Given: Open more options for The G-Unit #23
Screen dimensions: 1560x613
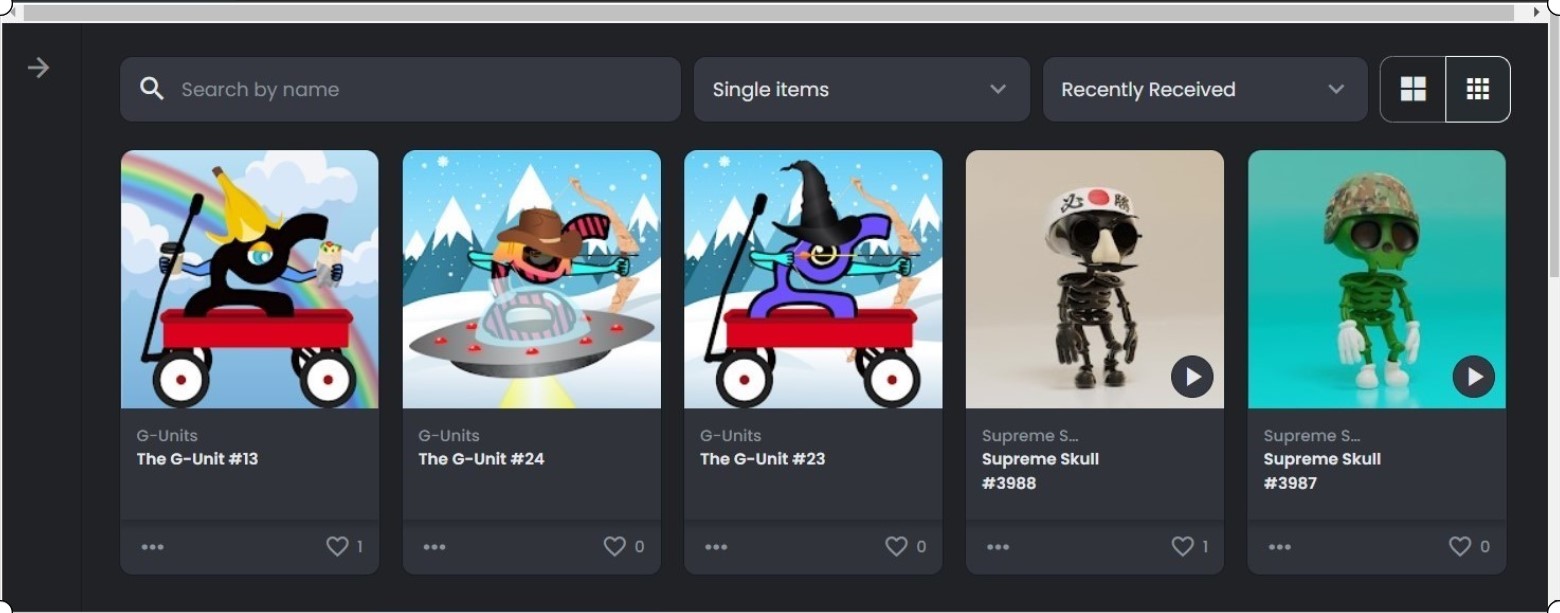Looking at the screenshot, I should [x=716, y=547].
